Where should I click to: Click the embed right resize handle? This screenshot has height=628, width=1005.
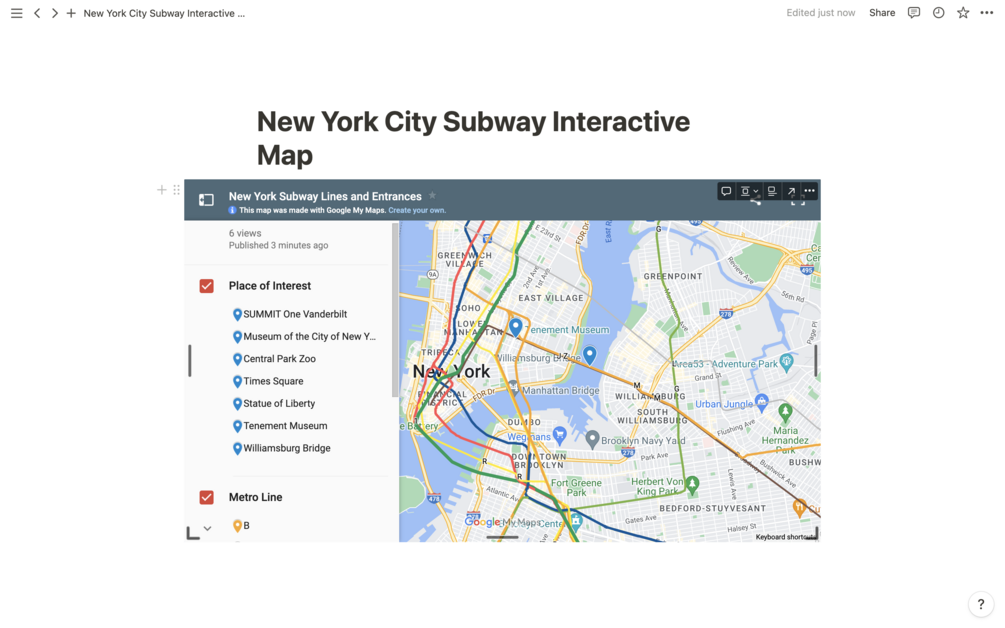point(815,361)
